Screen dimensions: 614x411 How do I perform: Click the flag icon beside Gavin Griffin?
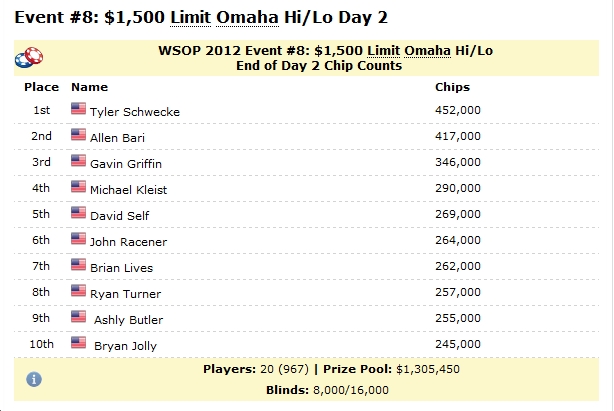click(x=78, y=160)
